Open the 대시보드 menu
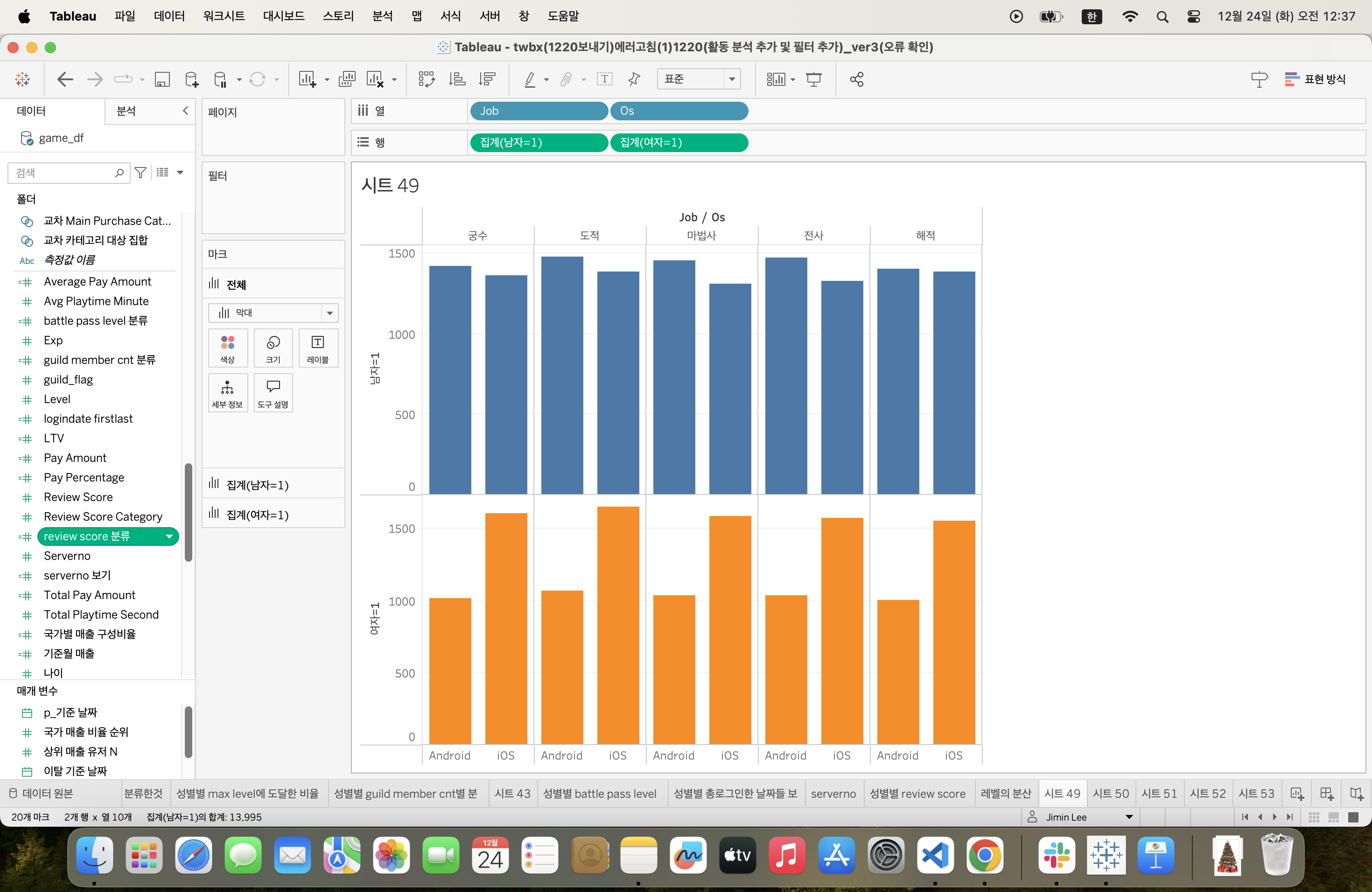The image size is (1372, 892). (284, 16)
